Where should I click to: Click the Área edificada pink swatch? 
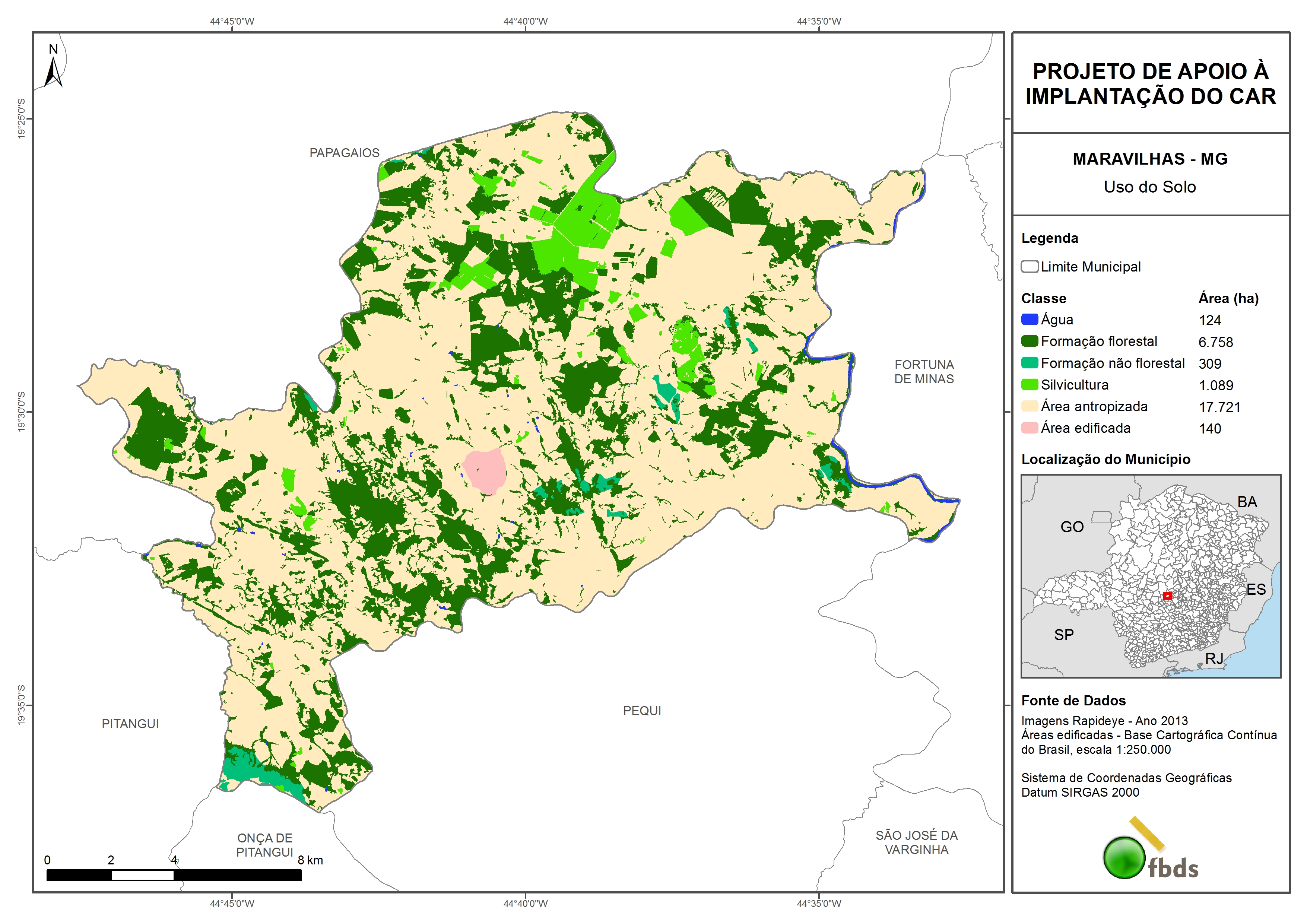tap(1029, 428)
